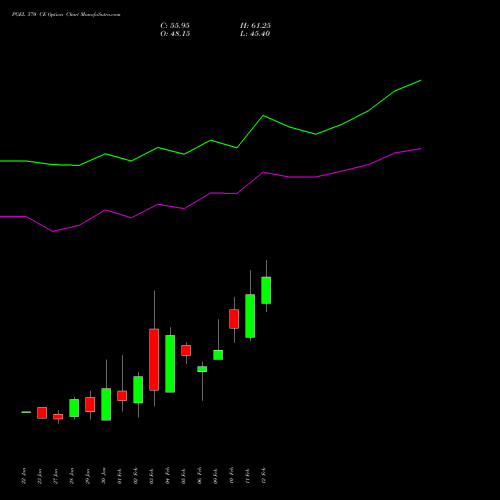Click the 06 Feb date axis label

click(x=200, y=475)
